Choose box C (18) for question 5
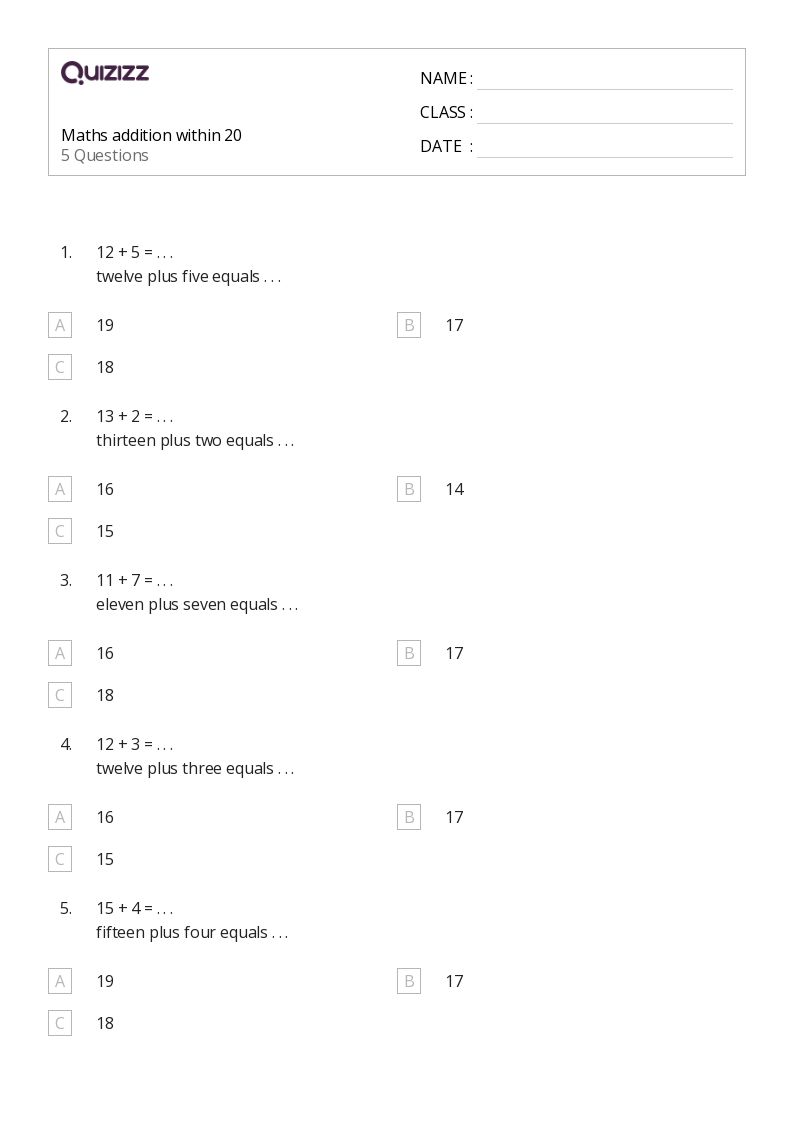The height and width of the screenshot is (1123, 794). [60, 1023]
